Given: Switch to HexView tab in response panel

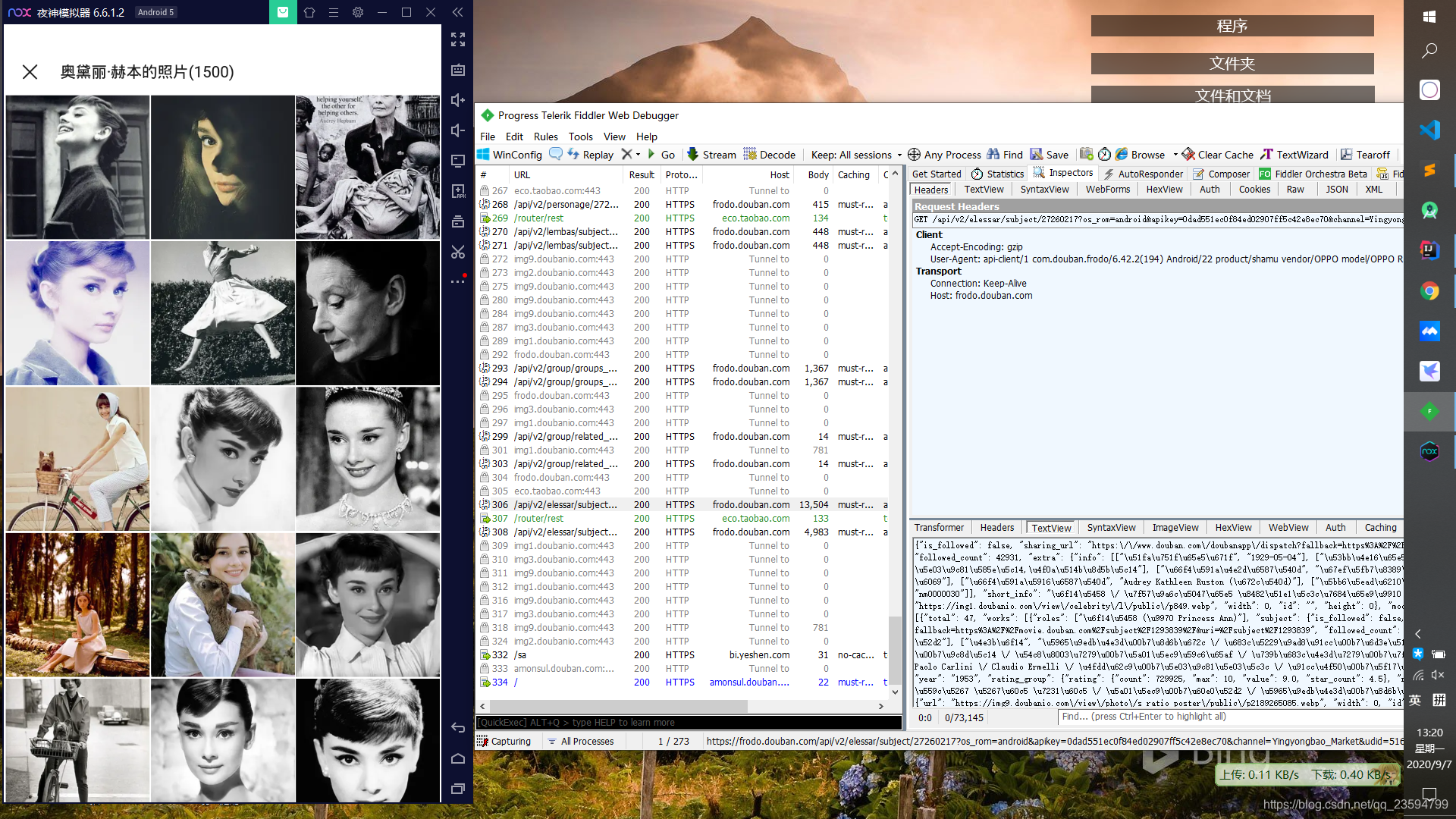Looking at the screenshot, I should 1233,527.
